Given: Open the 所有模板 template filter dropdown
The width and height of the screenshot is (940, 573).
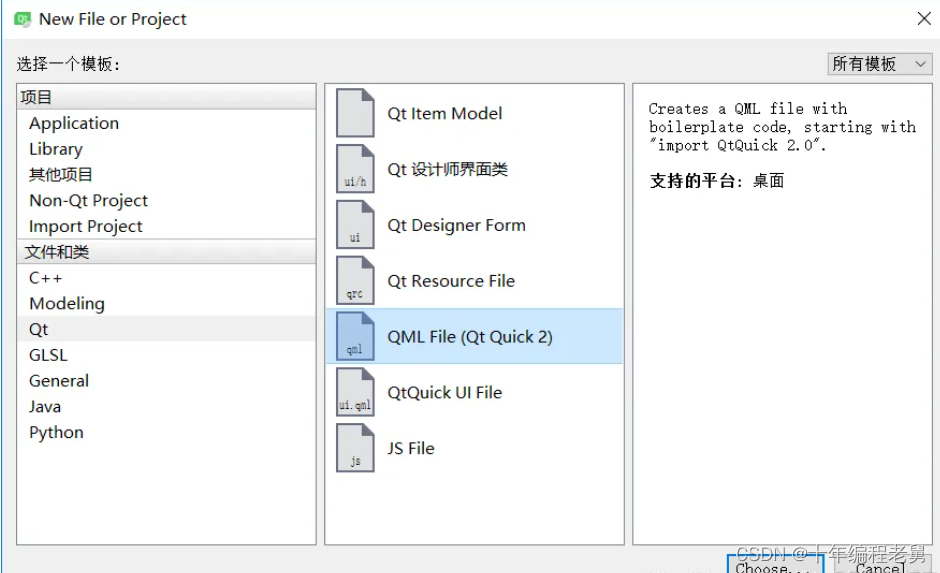Looking at the screenshot, I should (x=879, y=64).
